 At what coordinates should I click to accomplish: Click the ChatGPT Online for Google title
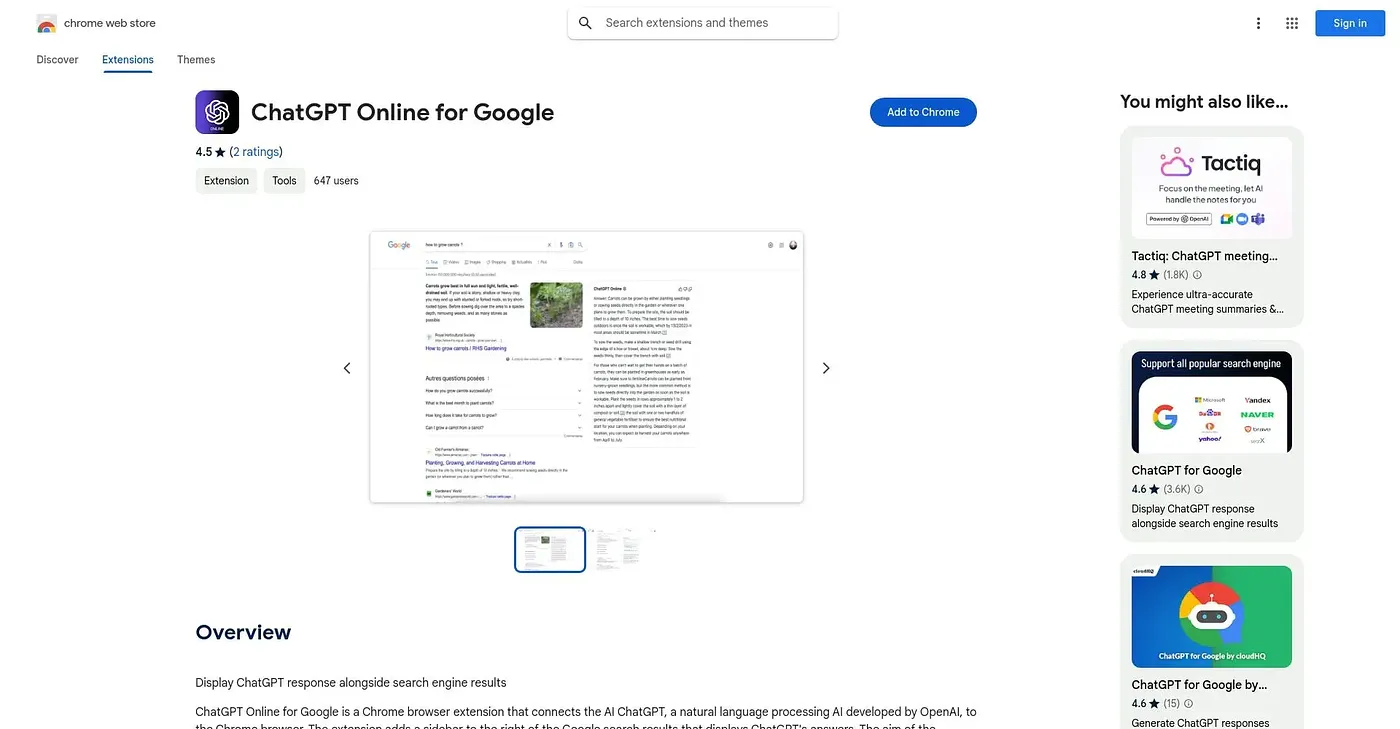(402, 112)
